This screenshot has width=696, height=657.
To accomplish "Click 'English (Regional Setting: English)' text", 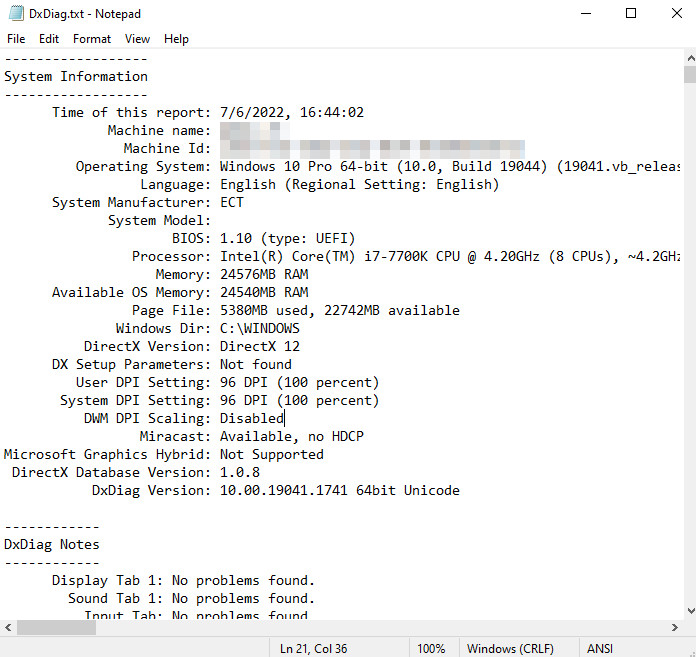I will tap(360, 184).
